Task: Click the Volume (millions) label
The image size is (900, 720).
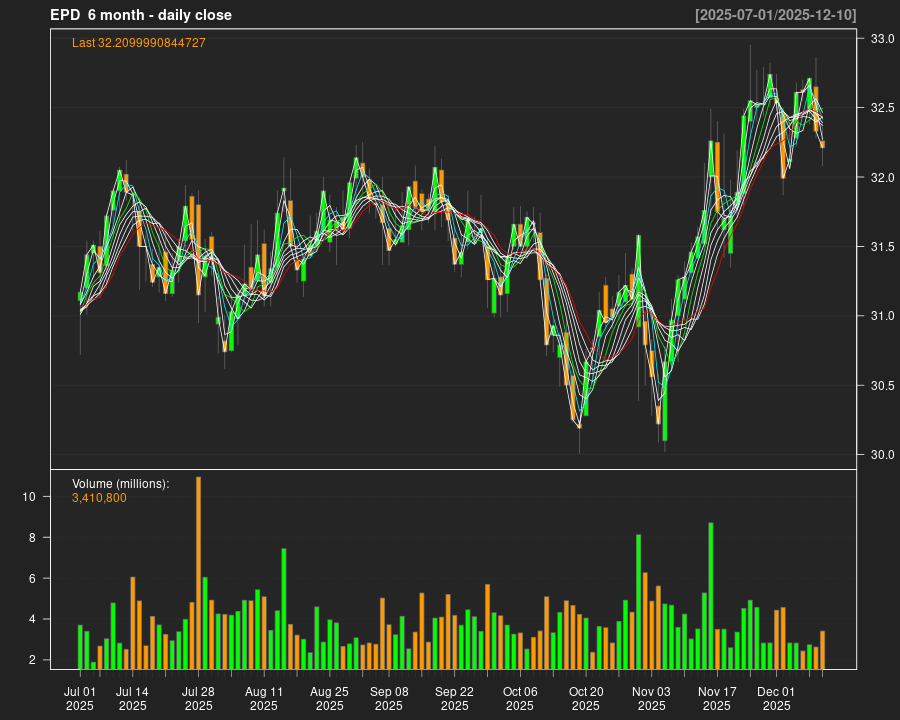Action: (x=121, y=484)
